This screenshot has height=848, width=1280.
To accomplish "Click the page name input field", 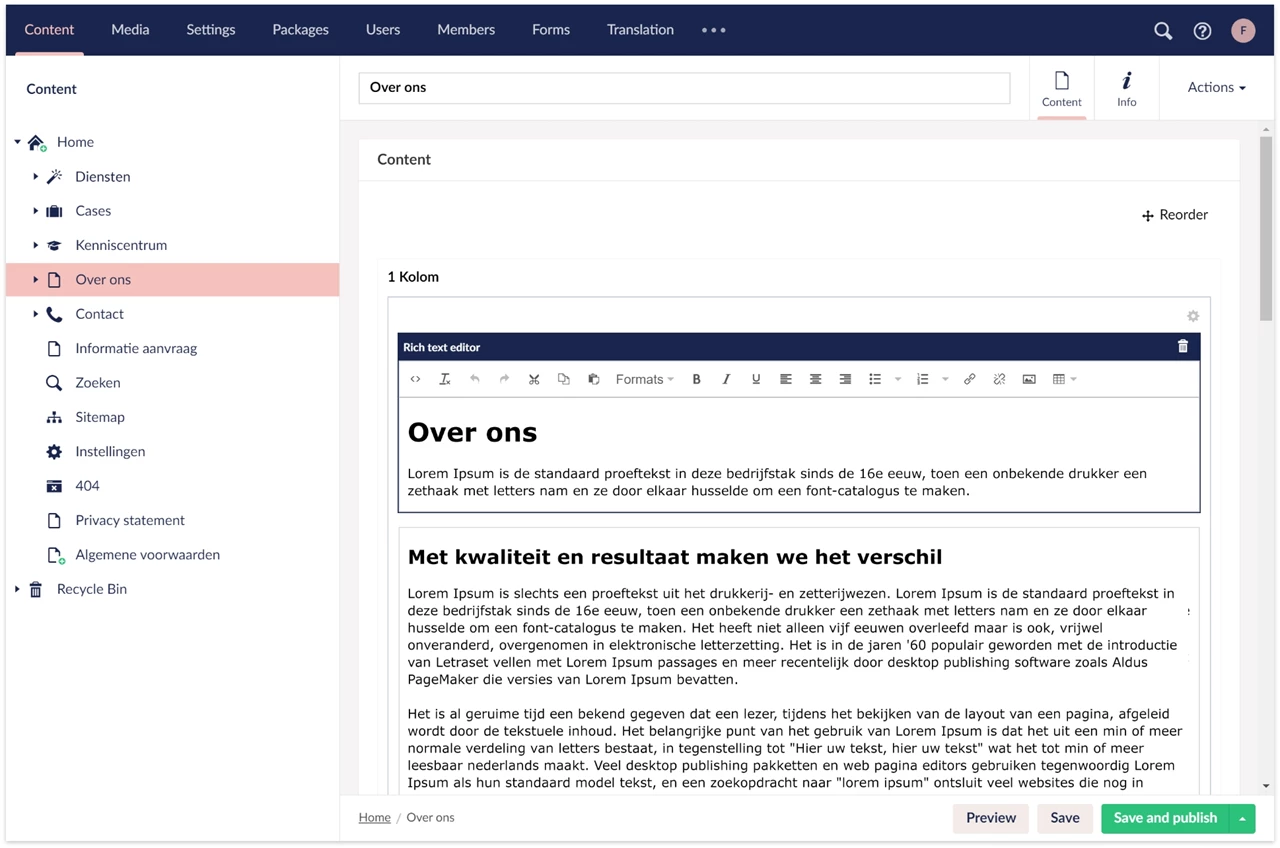I will coord(684,88).
